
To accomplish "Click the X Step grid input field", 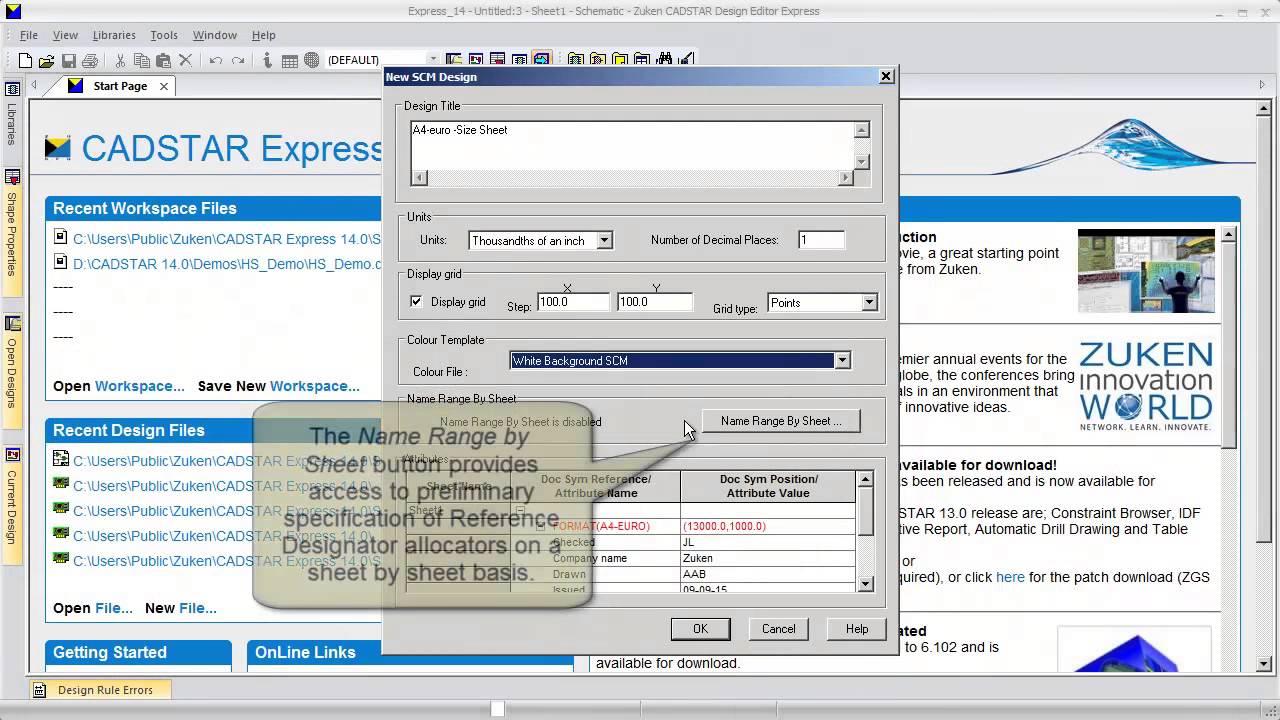I will pos(573,302).
